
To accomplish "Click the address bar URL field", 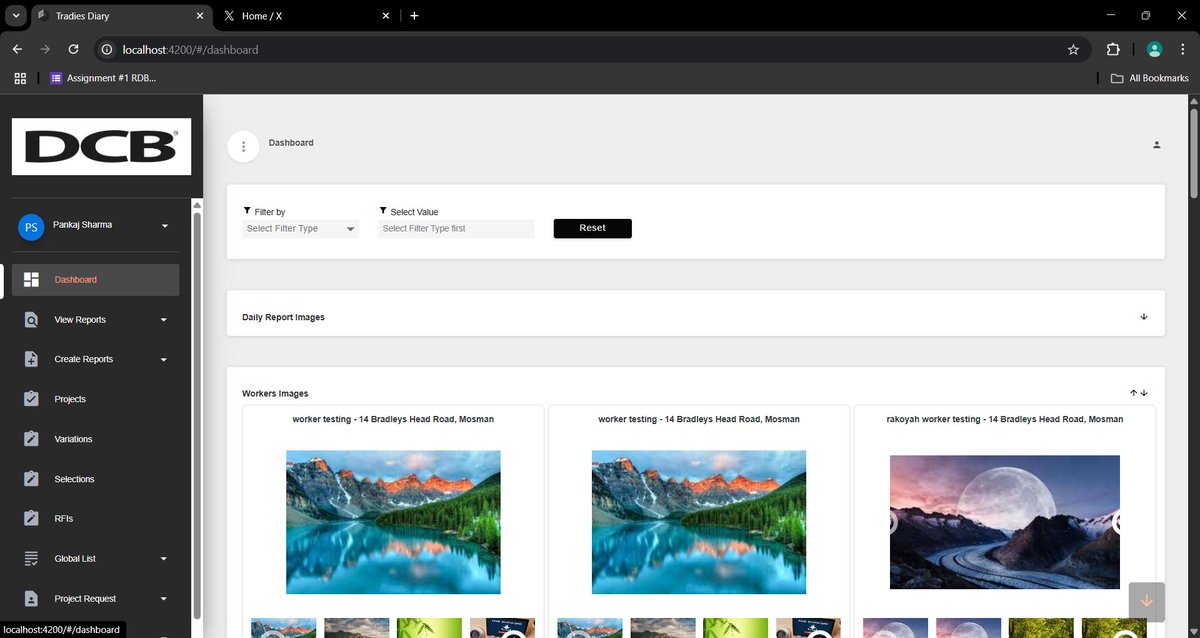I will click(x=590, y=49).
